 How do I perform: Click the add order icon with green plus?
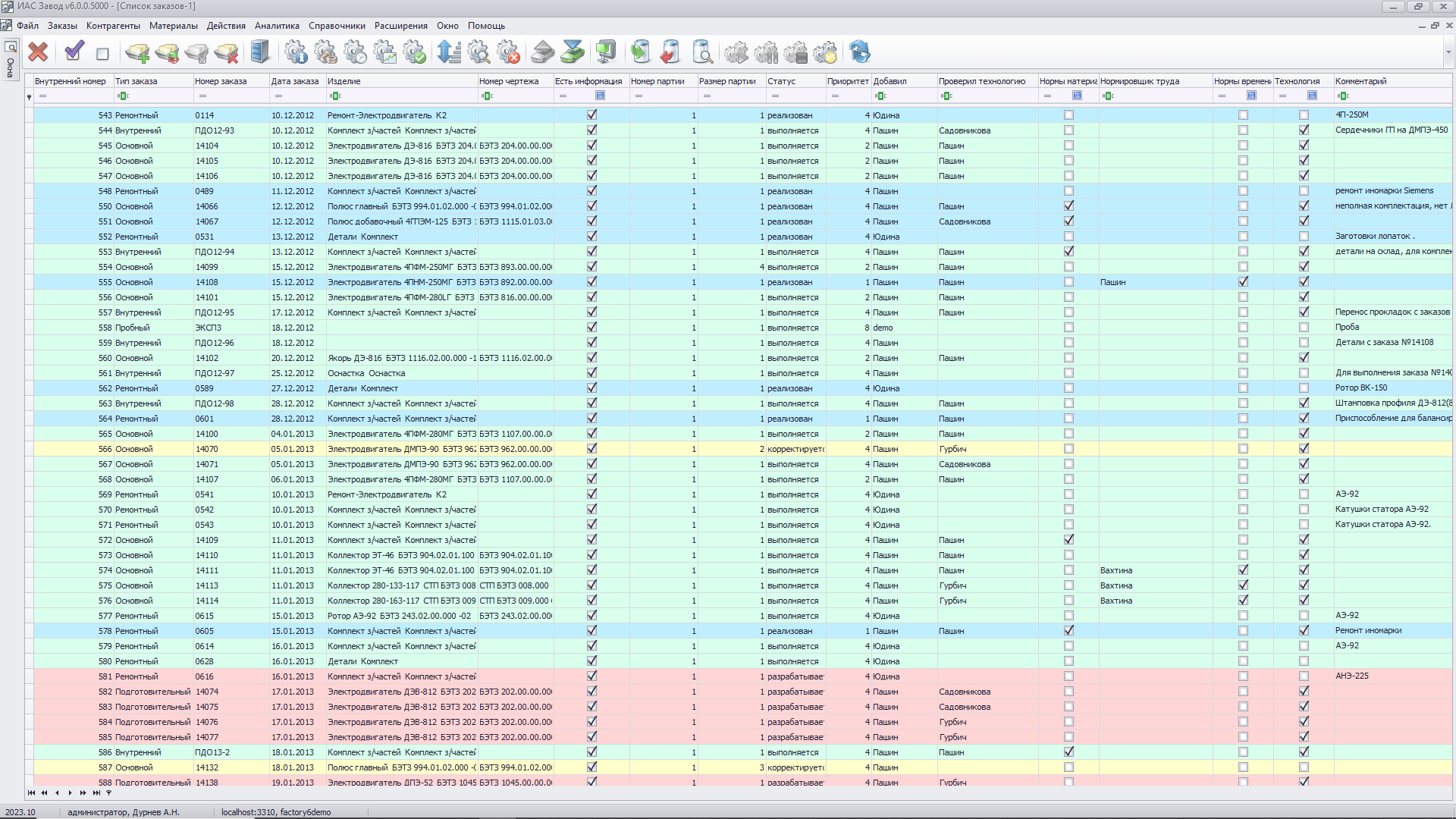click(137, 52)
